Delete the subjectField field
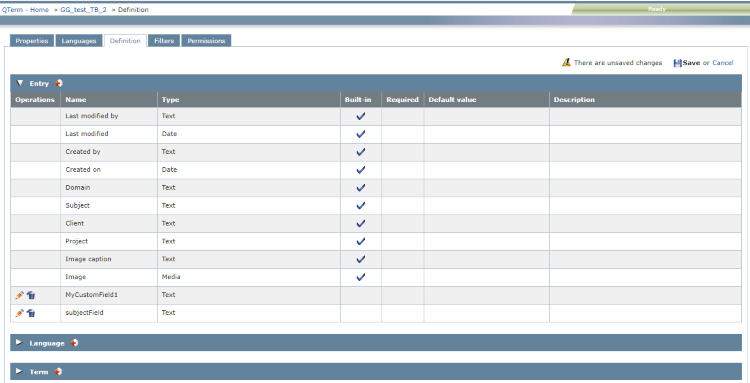Image resolution: width=750 pixels, height=383 pixels. click(x=31, y=313)
